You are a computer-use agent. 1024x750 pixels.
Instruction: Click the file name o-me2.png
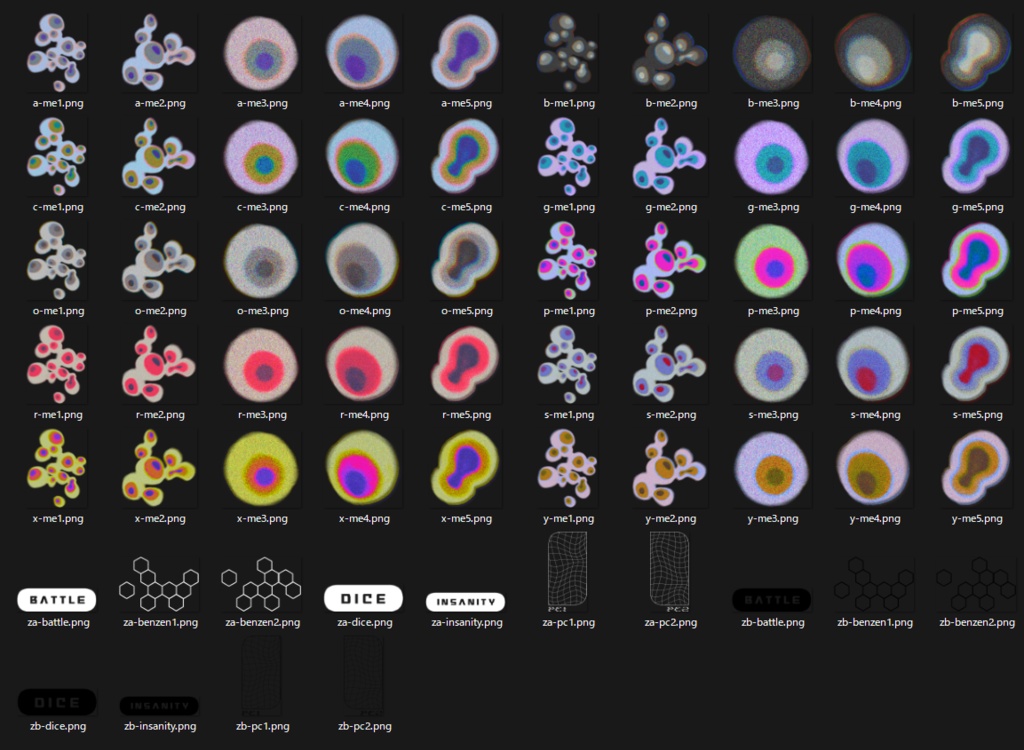pos(160,311)
